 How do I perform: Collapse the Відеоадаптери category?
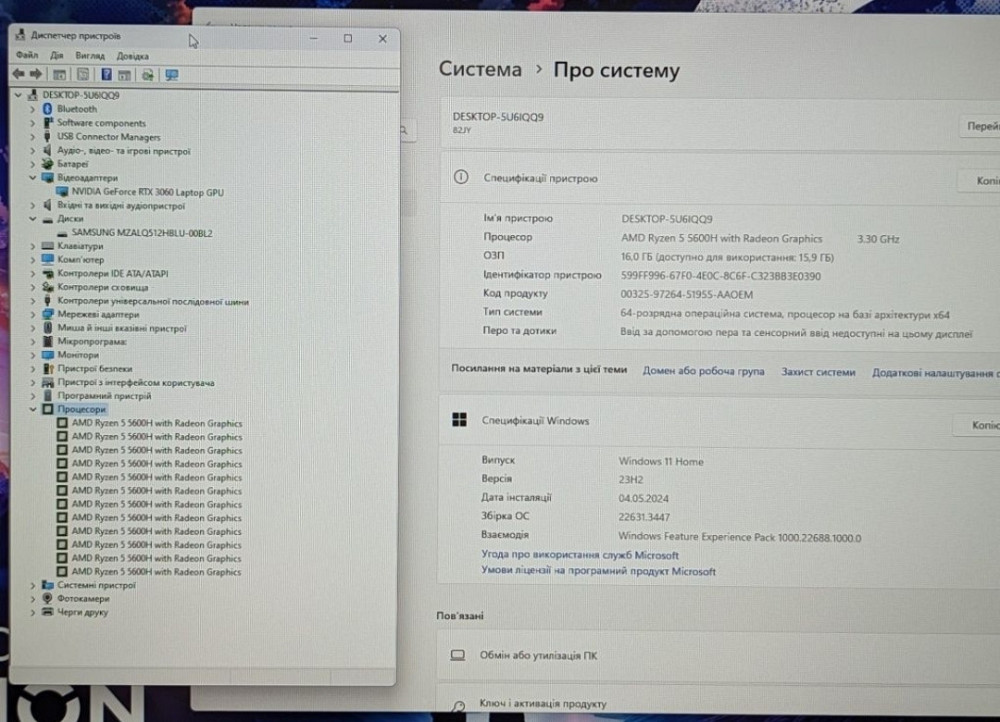coord(33,178)
